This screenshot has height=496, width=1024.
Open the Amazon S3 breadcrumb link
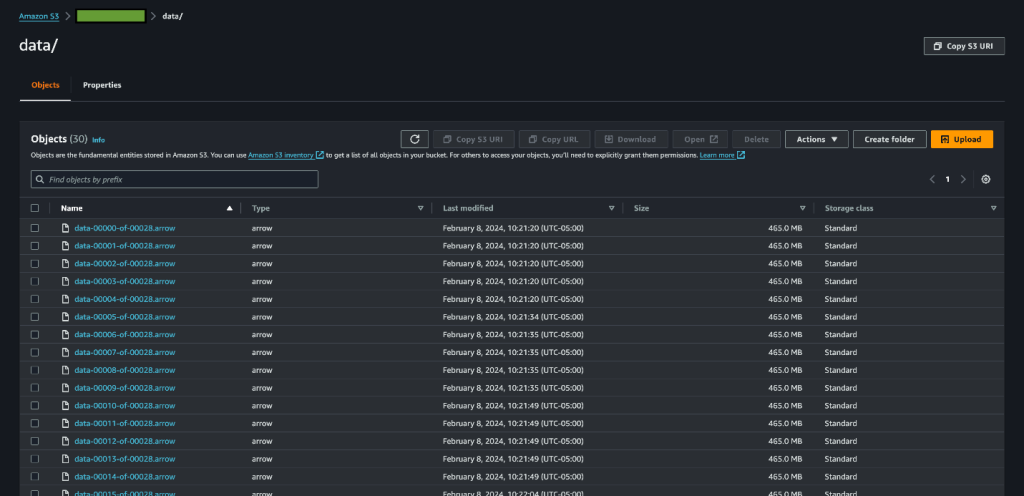click(39, 16)
